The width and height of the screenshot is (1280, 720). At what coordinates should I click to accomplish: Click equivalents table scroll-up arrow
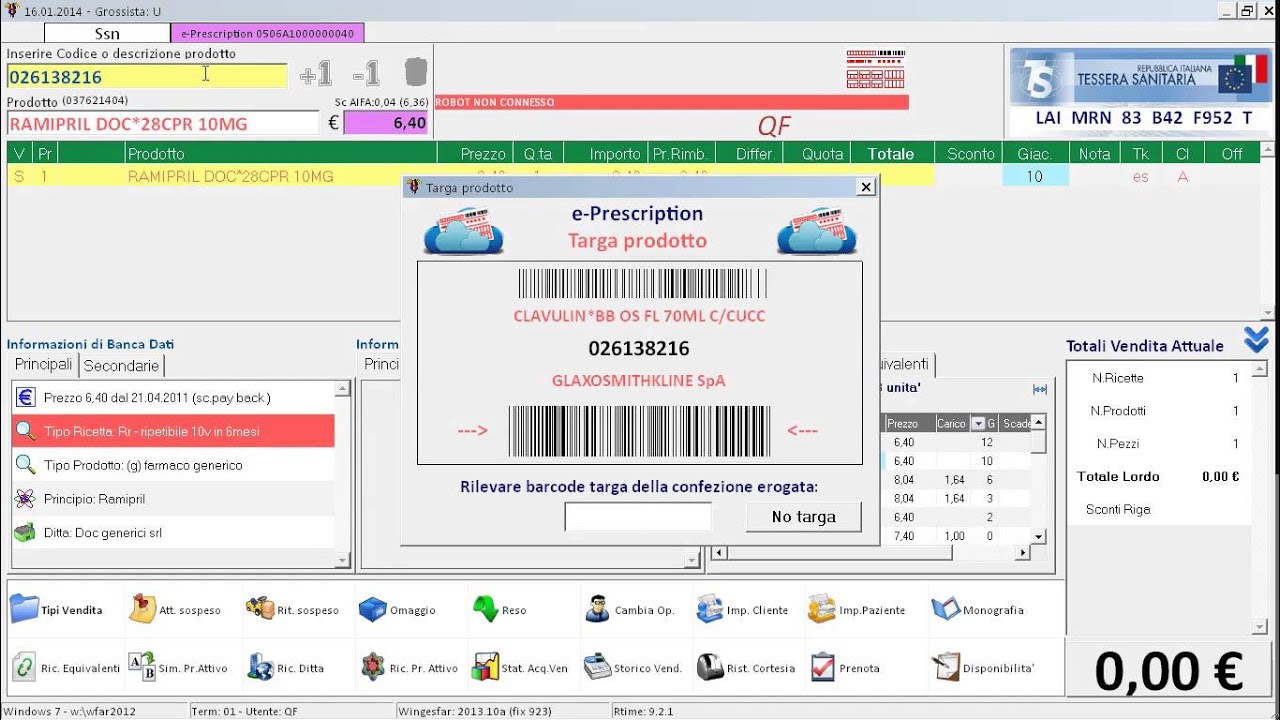pyautogui.click(x=1038, y=422)
